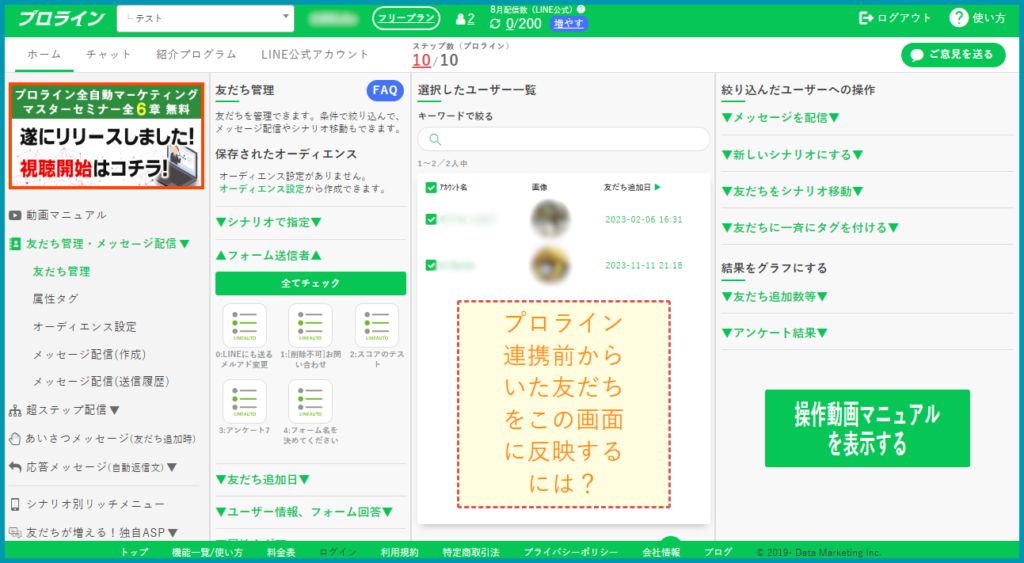Click the logout icon in header
Viewport: 1024px width, 563px height.
click(866, 18)
